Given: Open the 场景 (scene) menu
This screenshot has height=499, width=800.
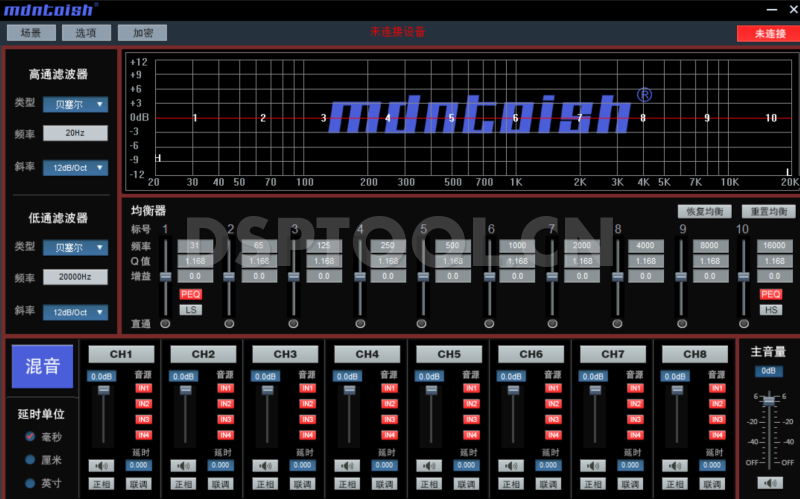Looking at the screenshot, I should [31, 33].
